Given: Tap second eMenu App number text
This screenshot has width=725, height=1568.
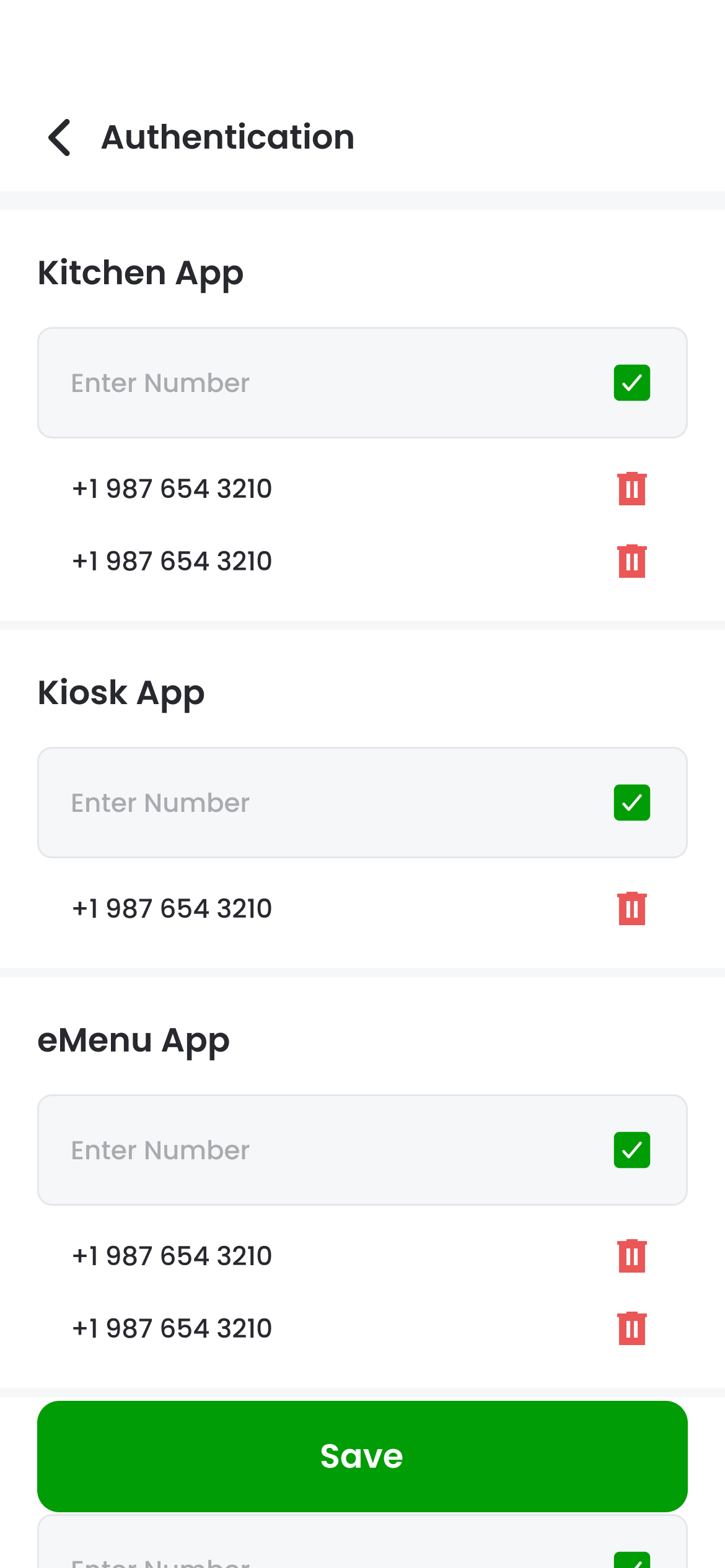Looking at the screenshot, I should (172, 1328).
